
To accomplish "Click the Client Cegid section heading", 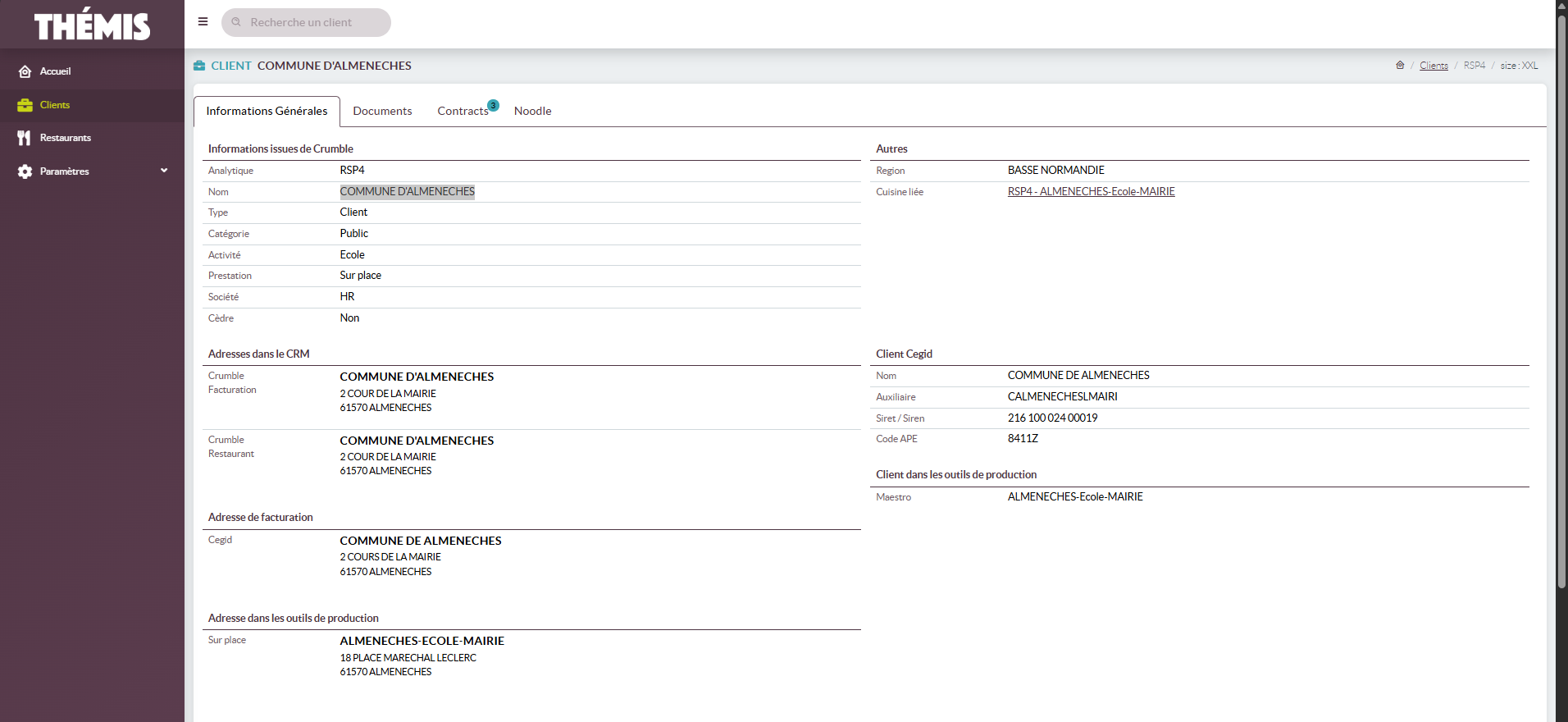I will pyautogui.click(x=904, y=354).
